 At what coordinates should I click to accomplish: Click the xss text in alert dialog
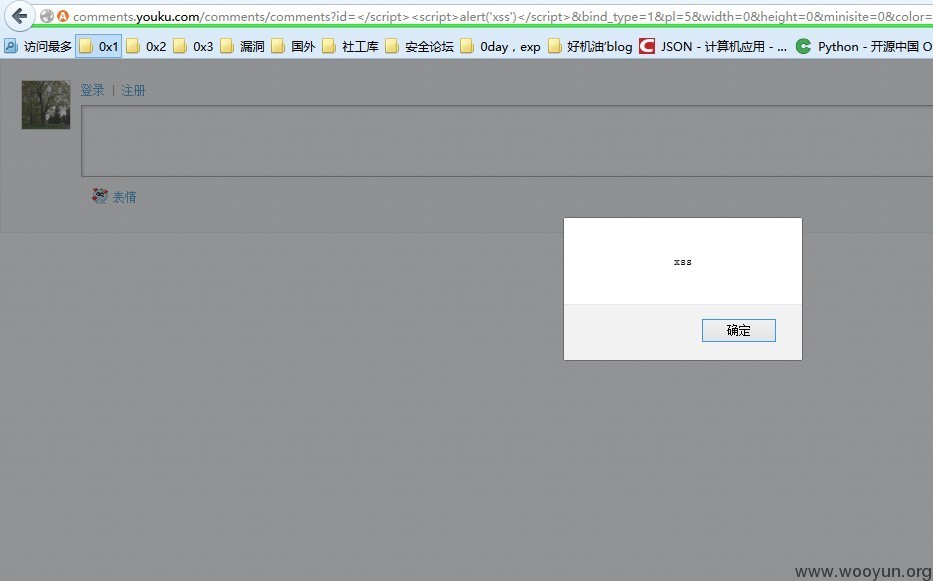(x=682, y=262)
